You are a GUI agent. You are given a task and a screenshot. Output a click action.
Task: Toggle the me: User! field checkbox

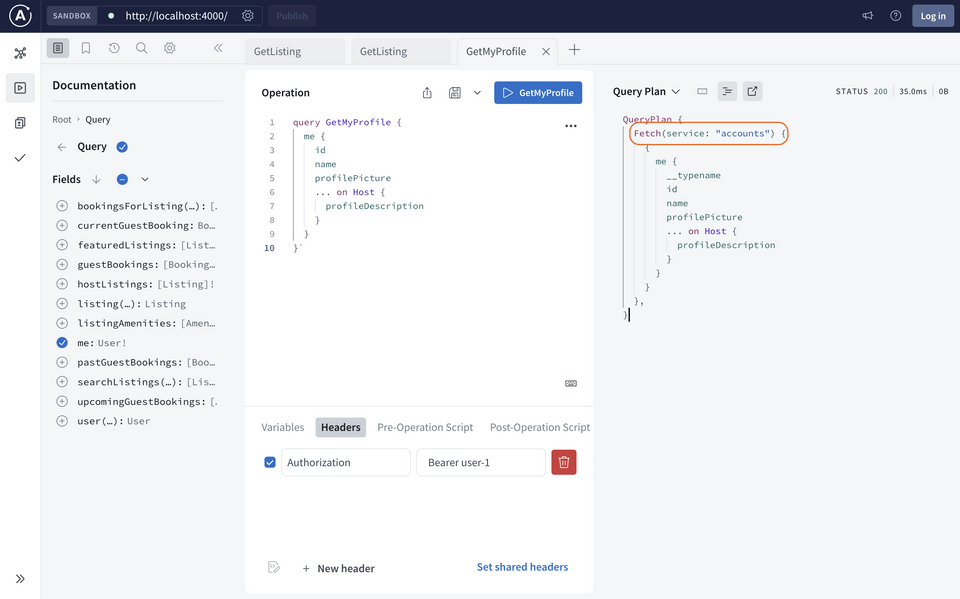coord(62,343)
